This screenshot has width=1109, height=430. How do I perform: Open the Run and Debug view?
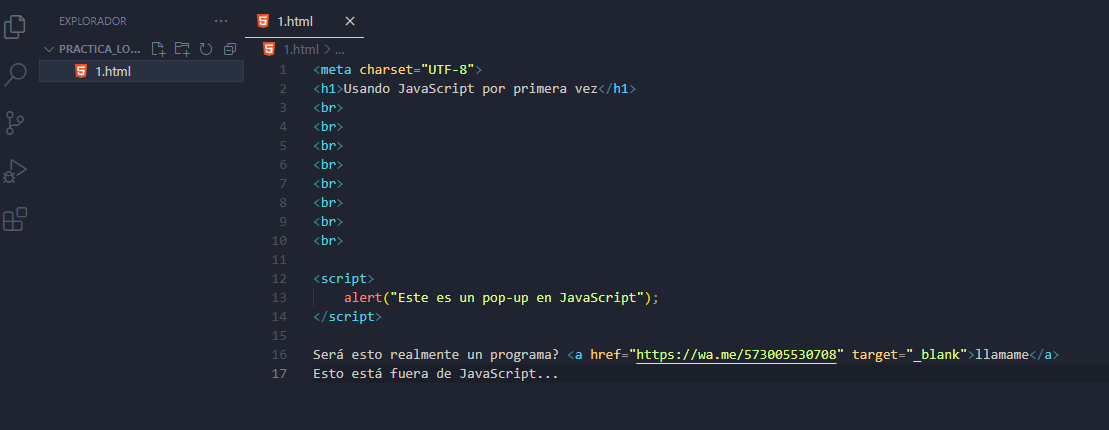click(15, 170)
